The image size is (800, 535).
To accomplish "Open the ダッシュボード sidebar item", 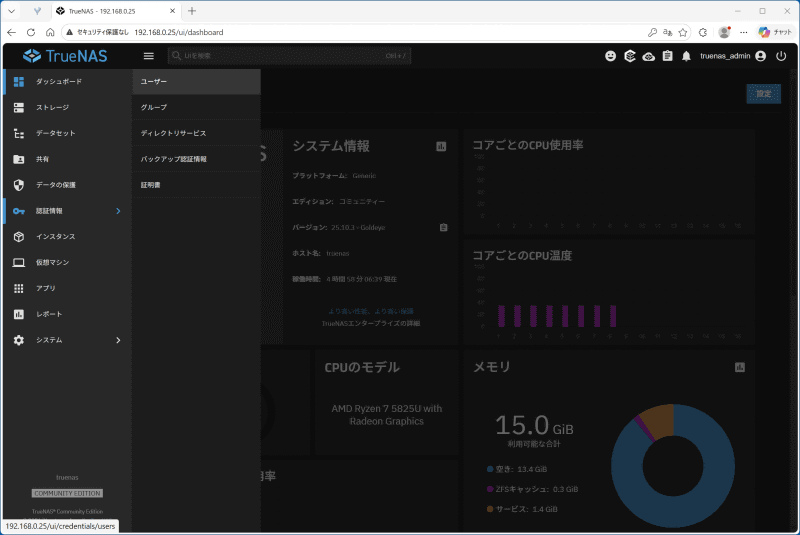I will tap(67, 82).
